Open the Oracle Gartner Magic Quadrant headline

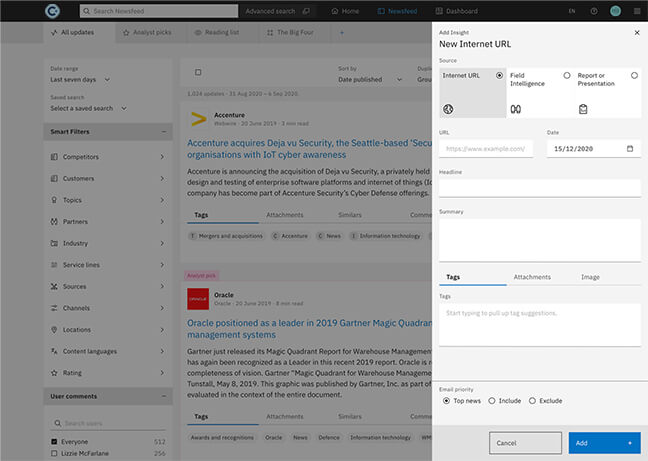(309, 329)
